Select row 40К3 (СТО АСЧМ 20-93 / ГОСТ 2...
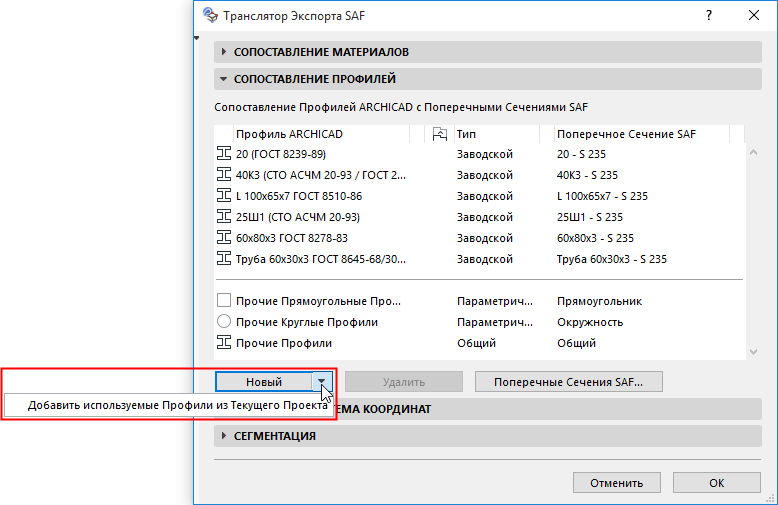This screenshot has height=505, width=778. [480, 175]
